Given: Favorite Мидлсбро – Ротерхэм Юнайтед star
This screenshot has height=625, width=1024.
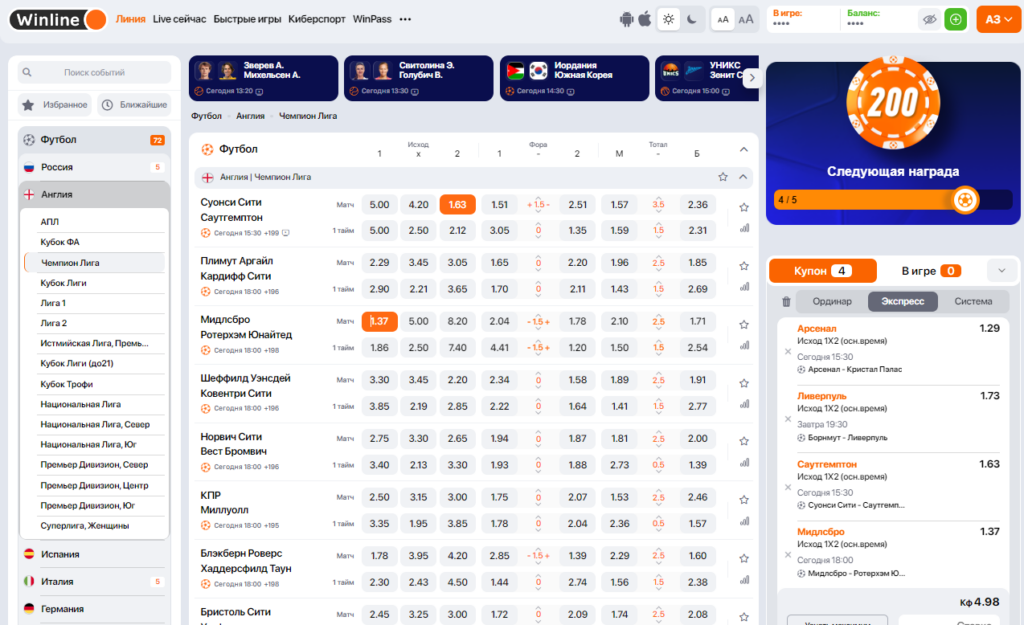Looking at the screenshot, I should click(x=744, y=325).
